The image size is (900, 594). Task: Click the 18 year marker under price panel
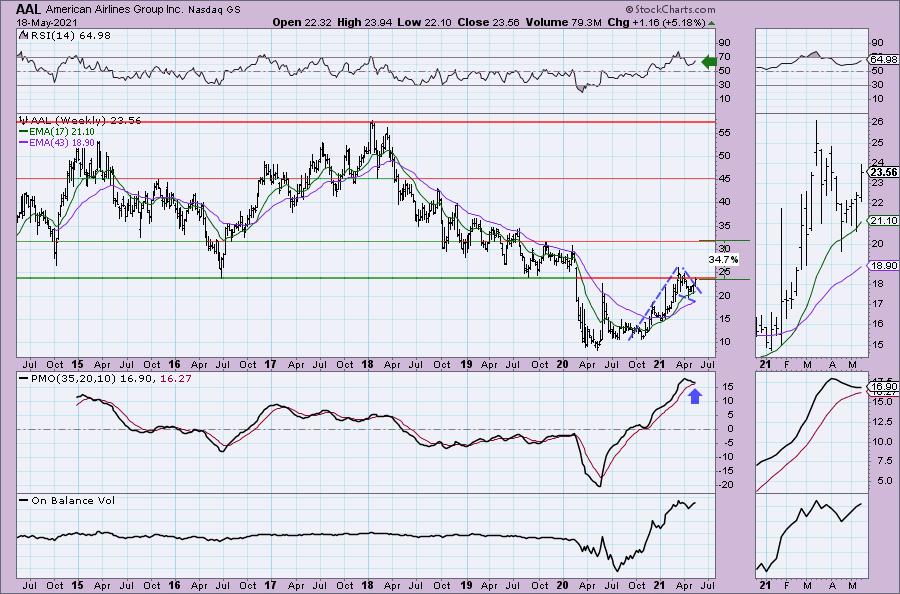(368, 364)
